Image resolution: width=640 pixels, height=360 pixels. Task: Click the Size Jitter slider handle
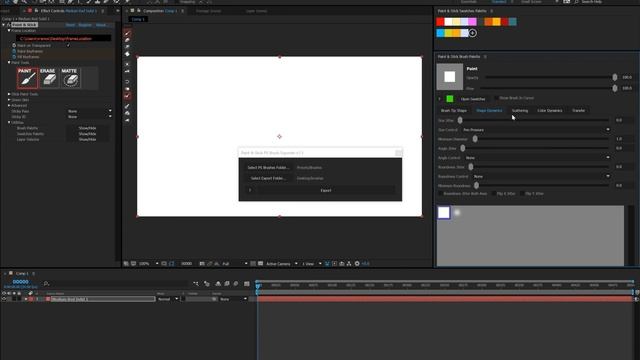tap(460, 120)
